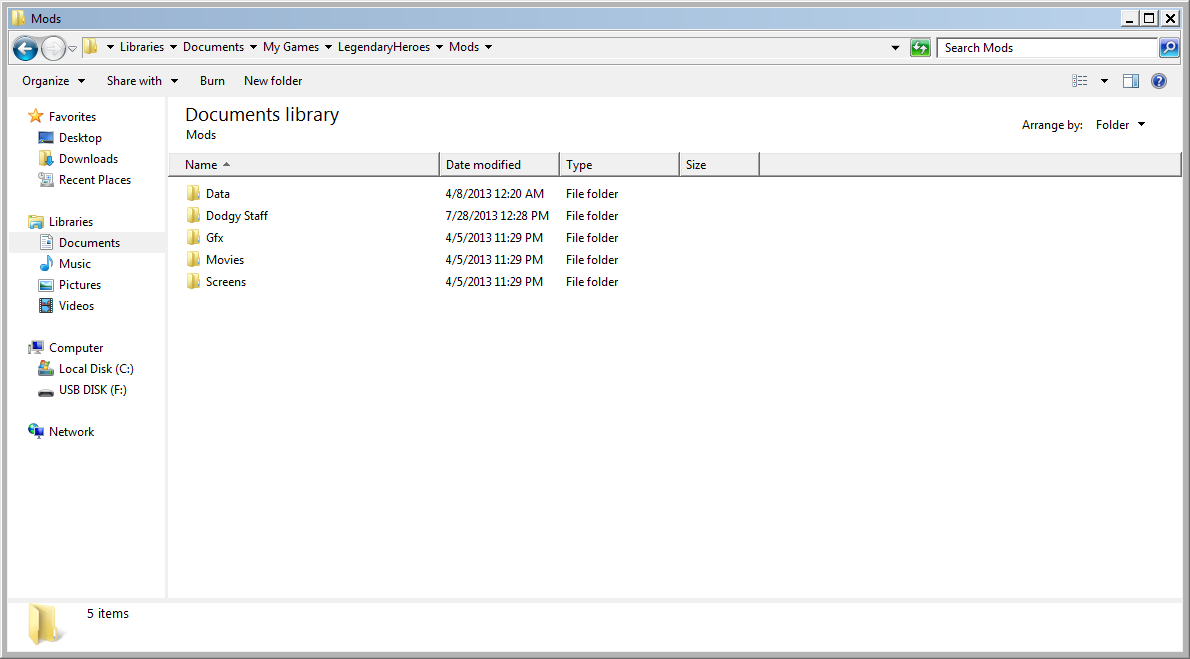Expand the Arrange by Folder dropdown
The width and height of the screenshot is (1190, 659).
pos(1120,125)
